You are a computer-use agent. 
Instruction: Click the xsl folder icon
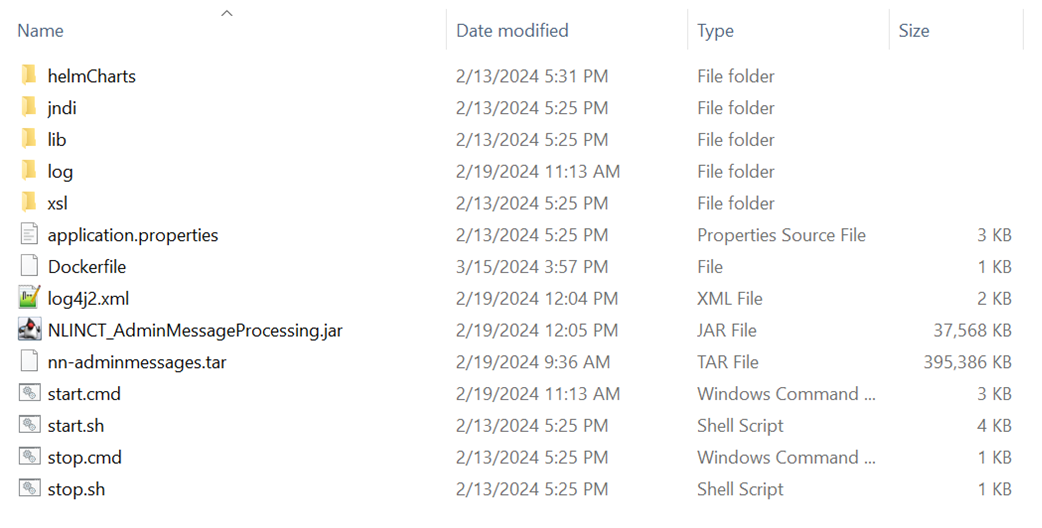(29, 203)
